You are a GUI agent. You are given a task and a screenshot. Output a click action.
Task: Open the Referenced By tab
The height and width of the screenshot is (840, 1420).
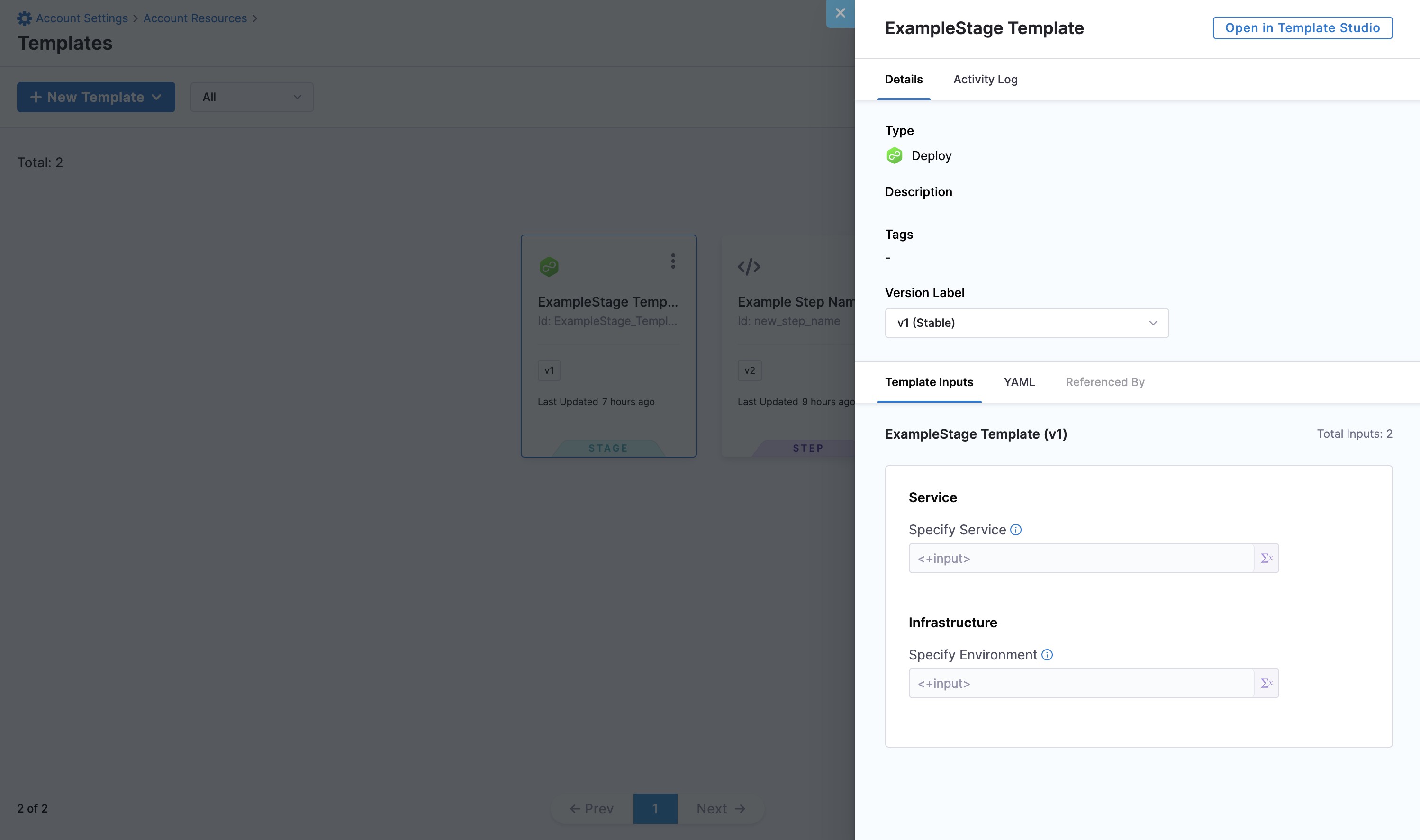(1104, 382)
